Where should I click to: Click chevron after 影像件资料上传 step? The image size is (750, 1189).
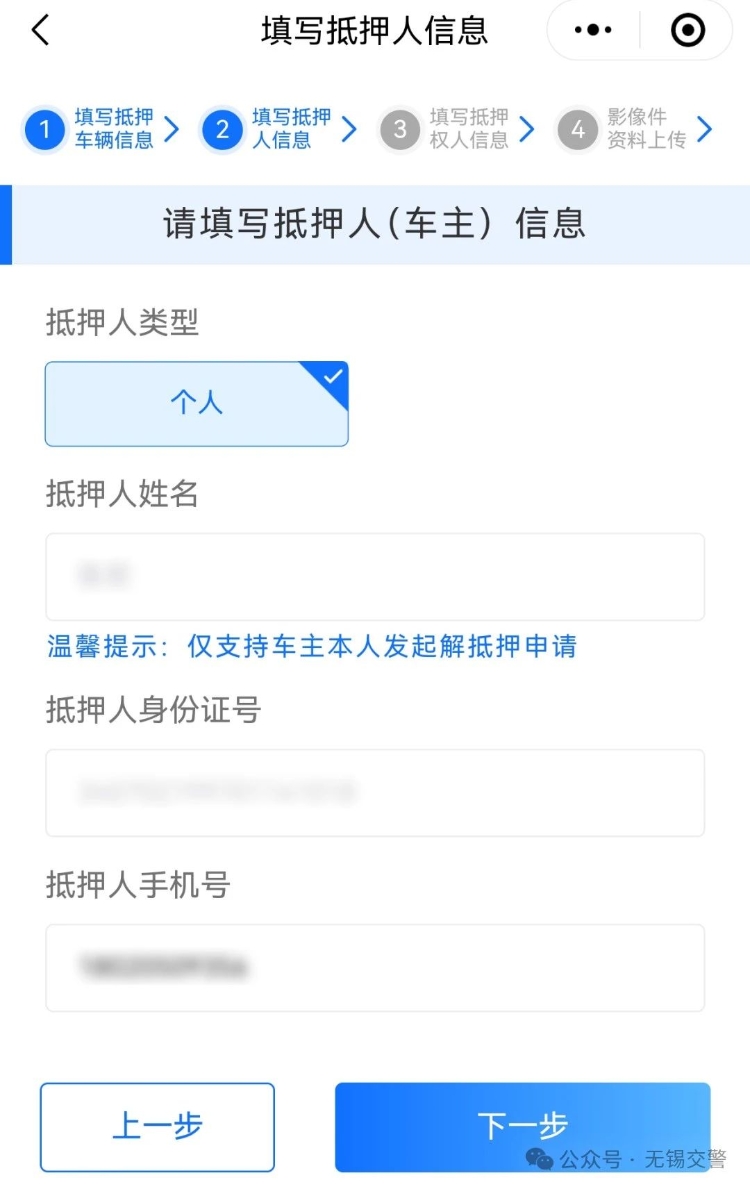click(x=704, y=129)
